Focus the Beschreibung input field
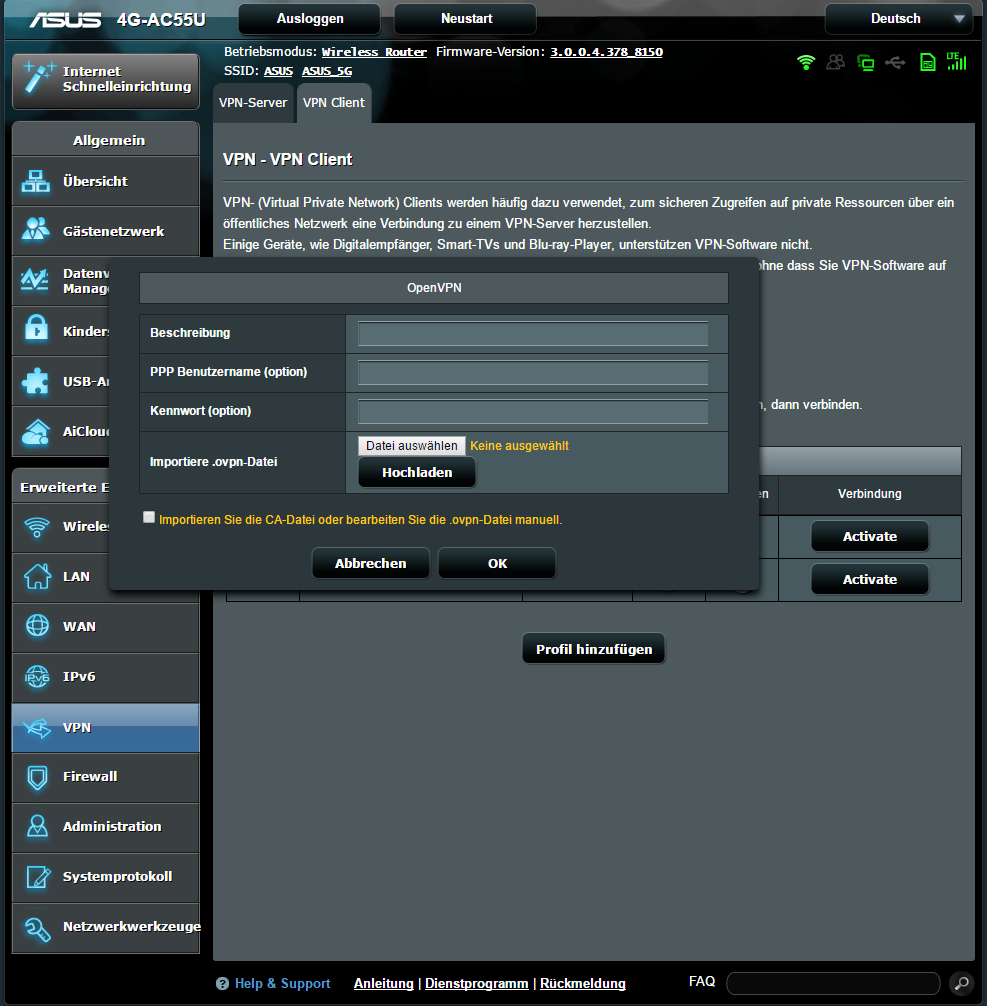Screen dimensions: 987x1006 pos(532,333)
